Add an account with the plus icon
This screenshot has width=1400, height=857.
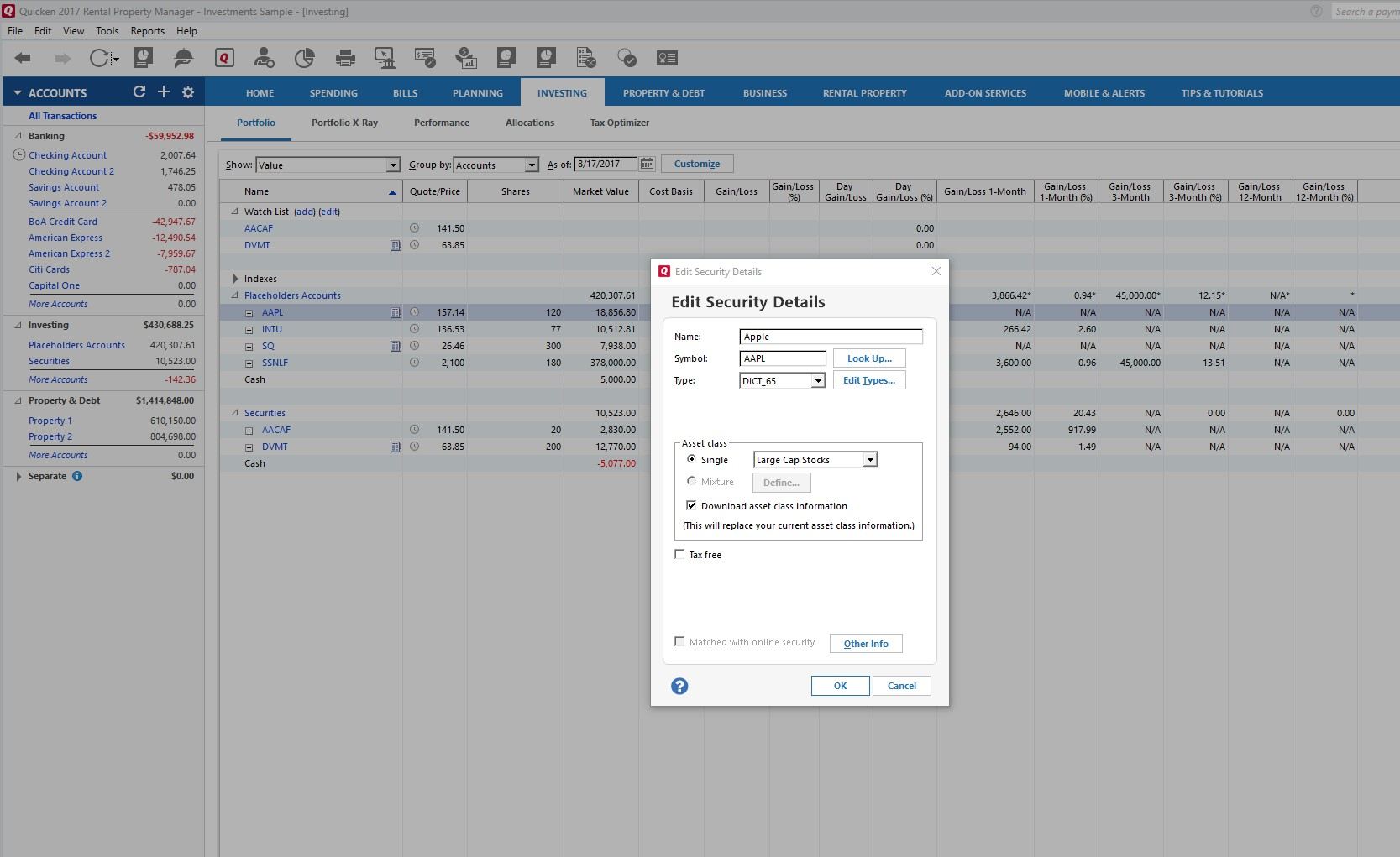point(164,92)
